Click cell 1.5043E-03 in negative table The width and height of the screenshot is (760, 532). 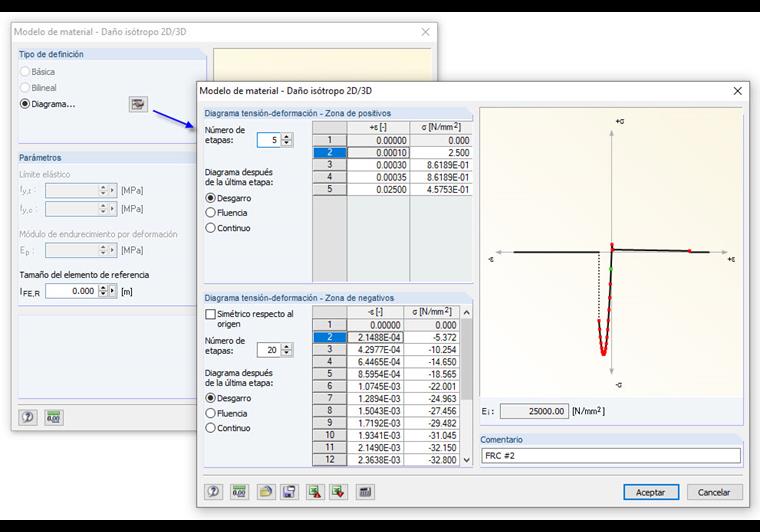coord(375,410)
